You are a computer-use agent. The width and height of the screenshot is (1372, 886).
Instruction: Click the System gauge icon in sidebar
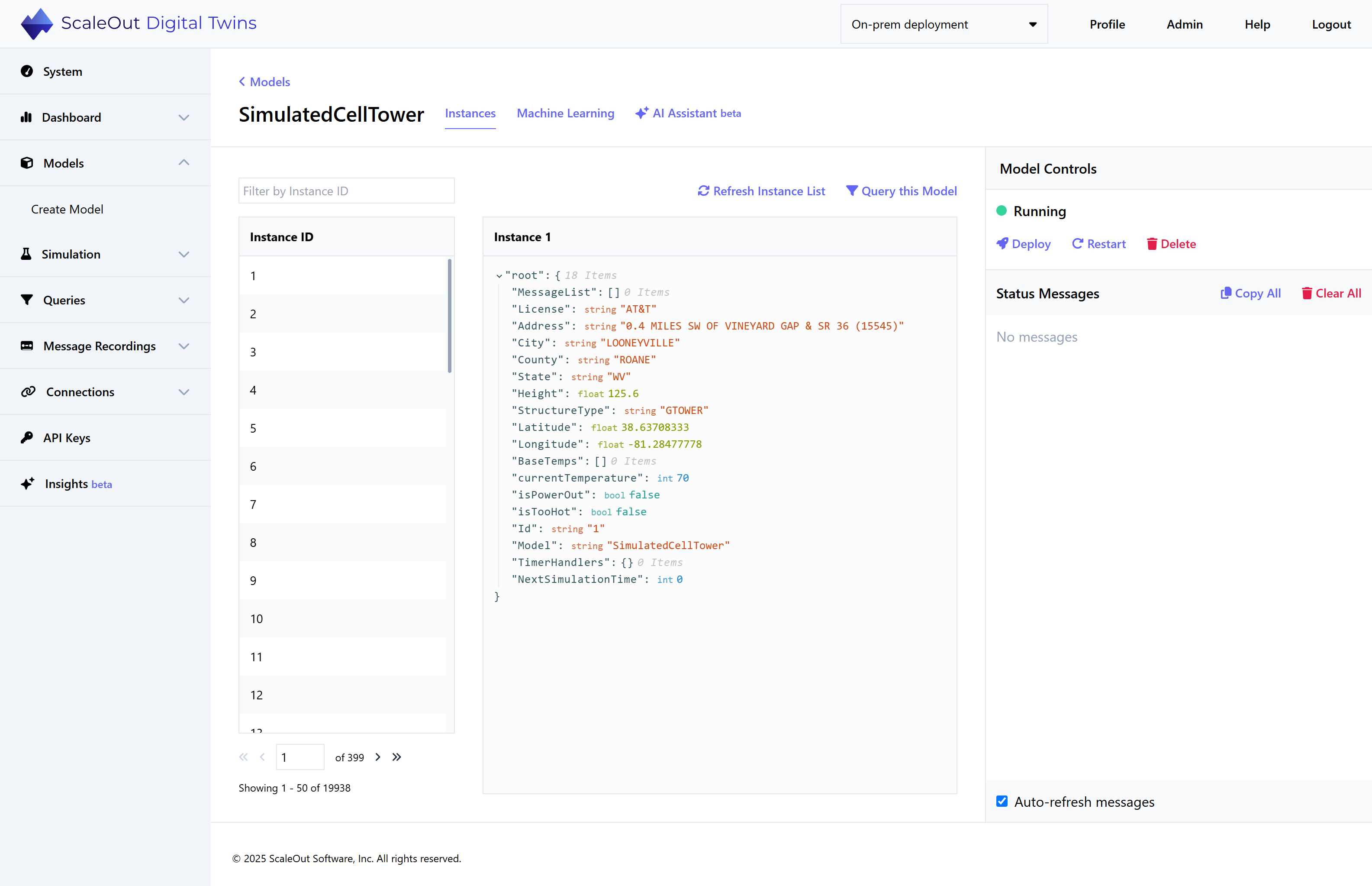point(27,71)
